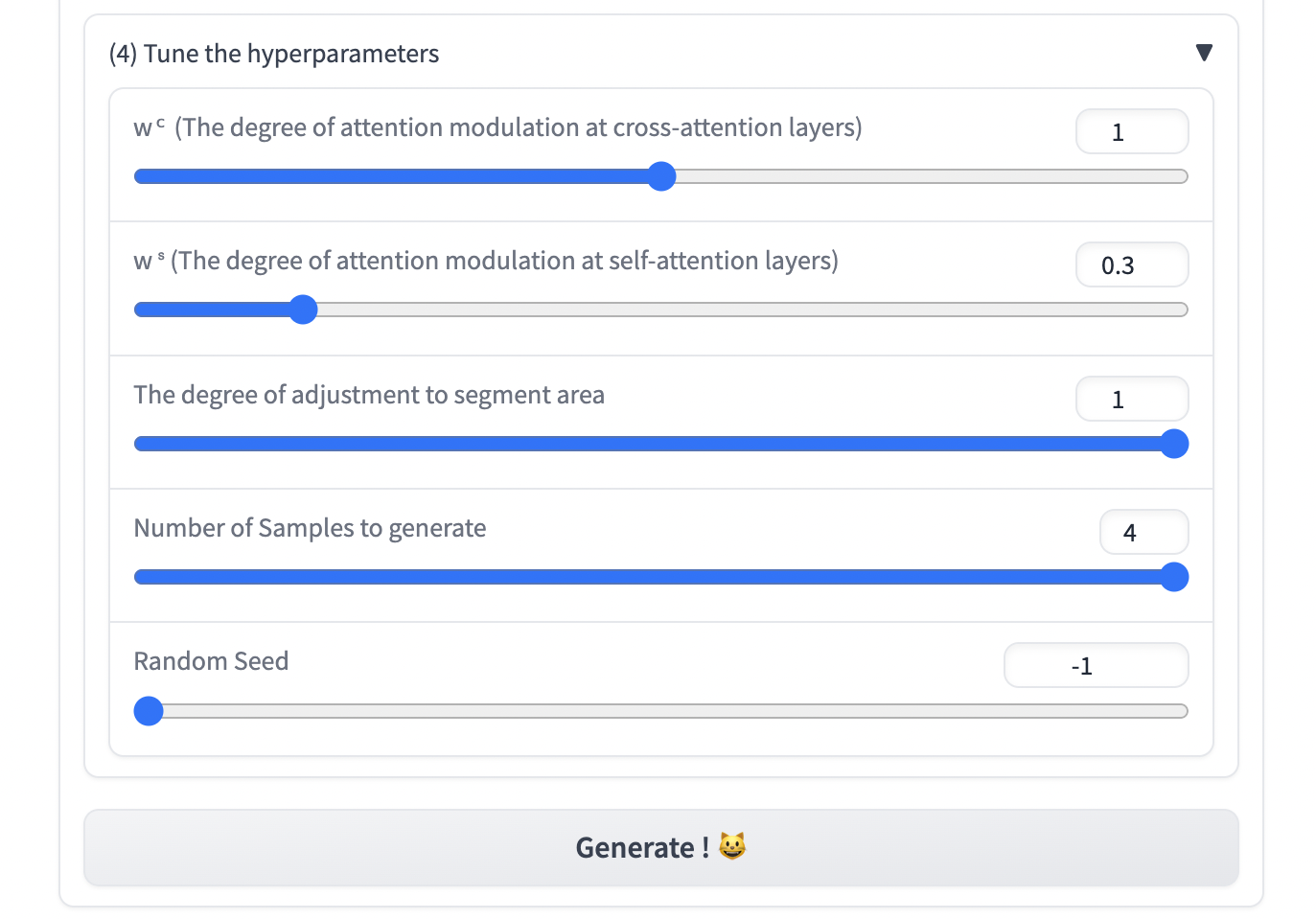The height and width of the screenshot is (919, 1316).
Task: Click the Number of Samples slider handle
Action: tap(1174, 577)
